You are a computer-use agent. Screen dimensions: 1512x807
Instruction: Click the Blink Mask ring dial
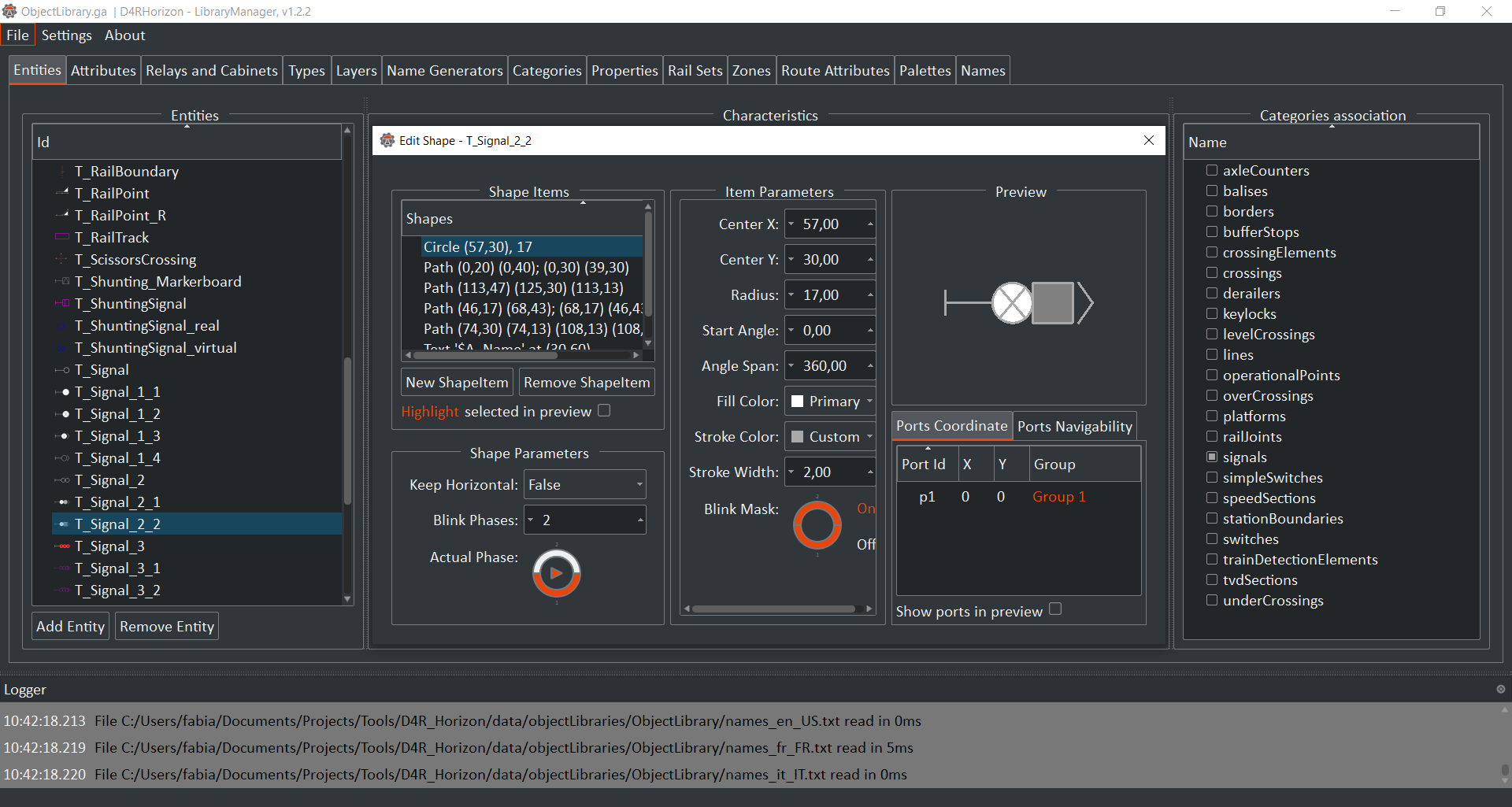point(817,525)
